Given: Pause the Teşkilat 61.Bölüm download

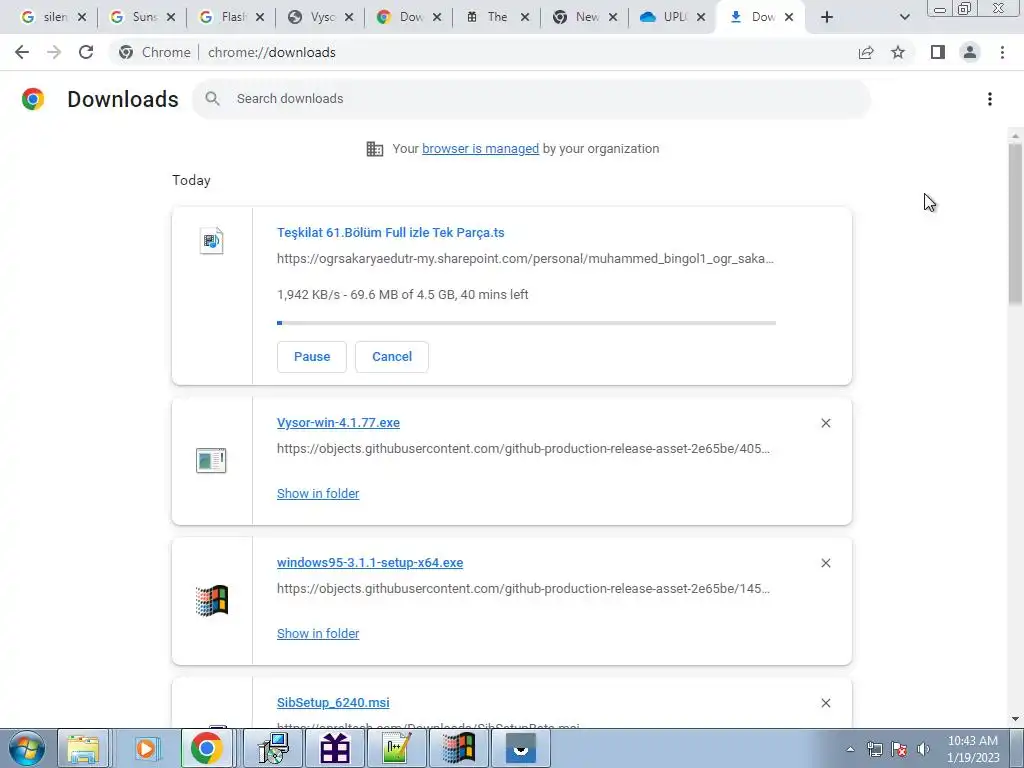Looking at the screenshot, I should tap(312, 357).
